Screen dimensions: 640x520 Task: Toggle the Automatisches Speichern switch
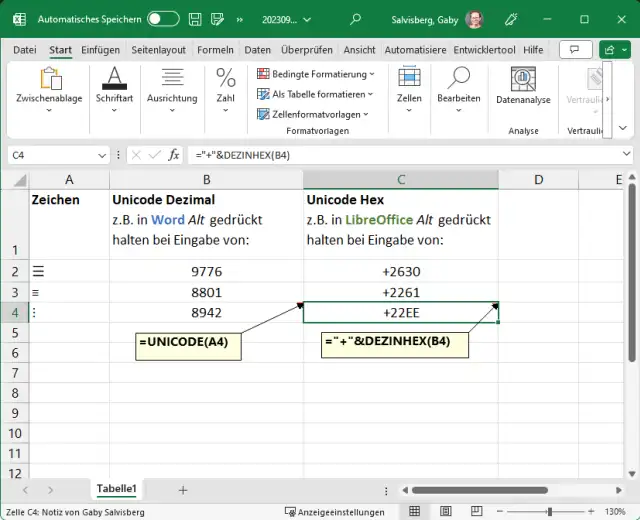(x=162, y=19)
